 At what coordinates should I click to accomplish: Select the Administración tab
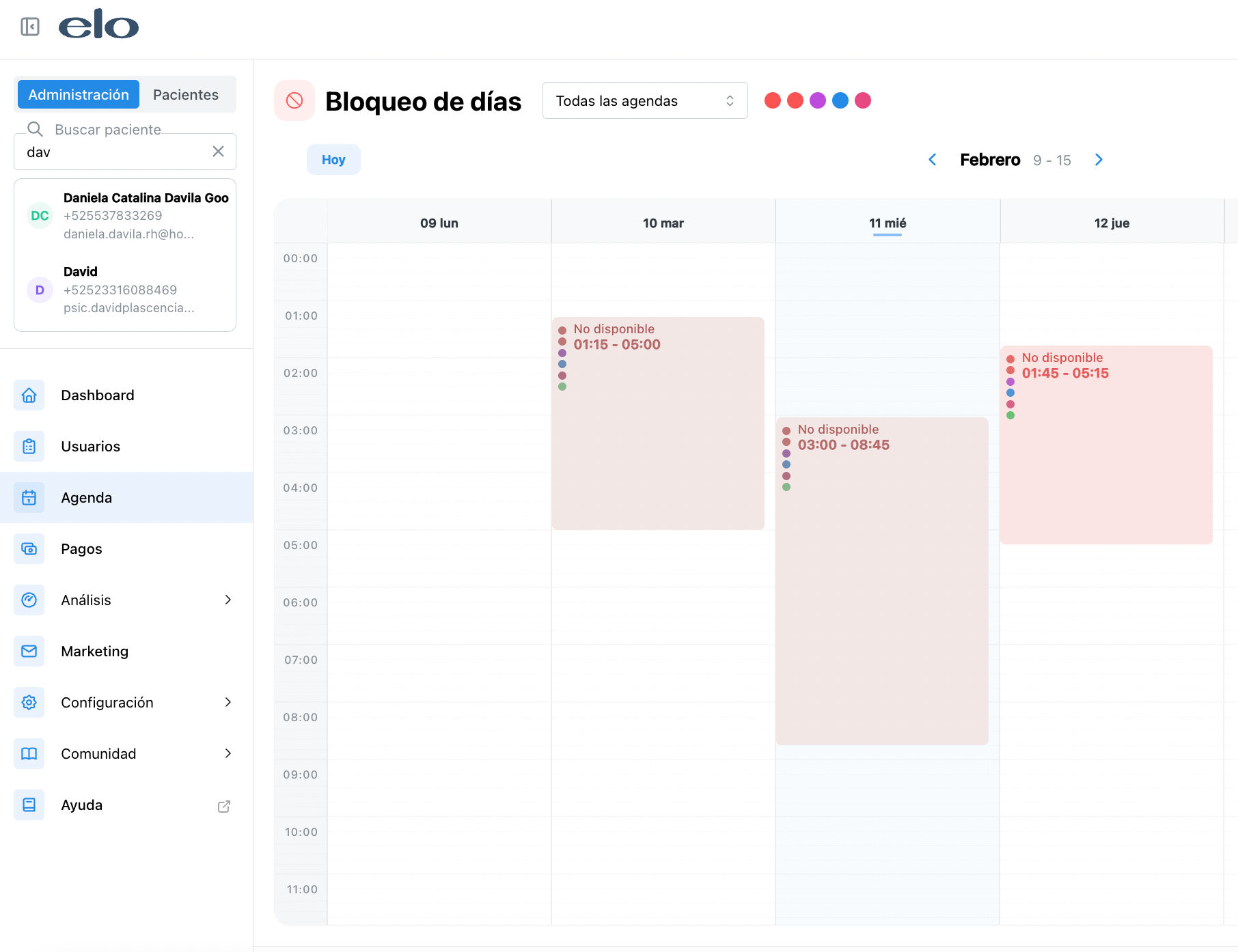79,95
